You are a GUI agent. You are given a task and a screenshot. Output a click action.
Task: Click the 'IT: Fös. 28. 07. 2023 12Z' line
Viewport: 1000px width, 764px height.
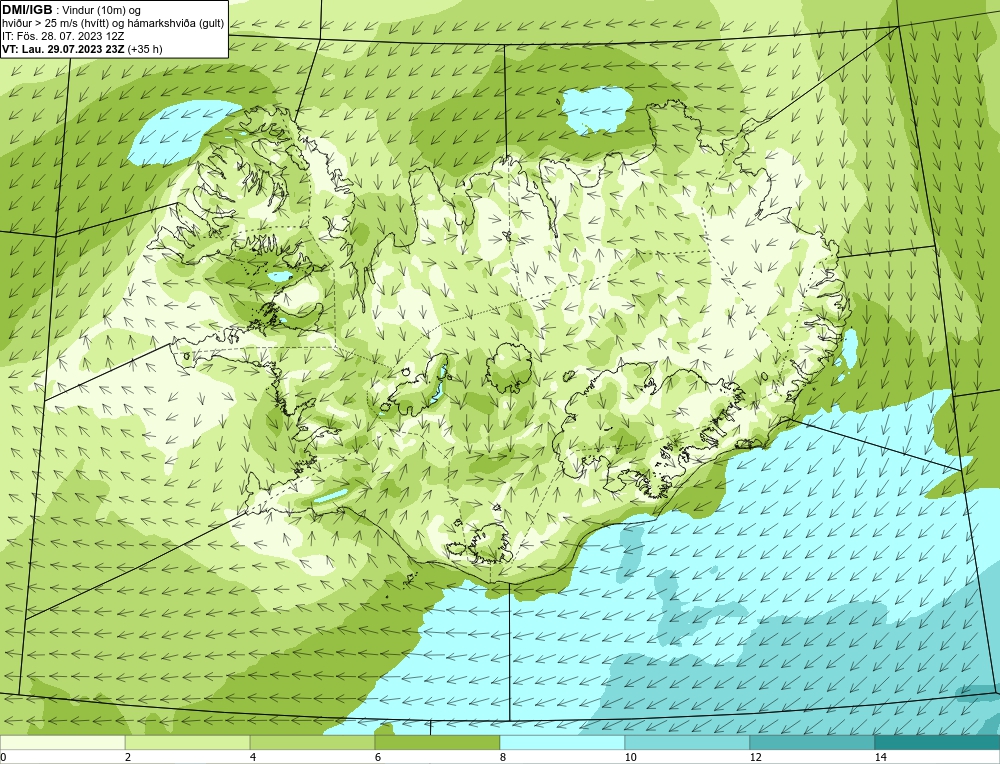63,36
